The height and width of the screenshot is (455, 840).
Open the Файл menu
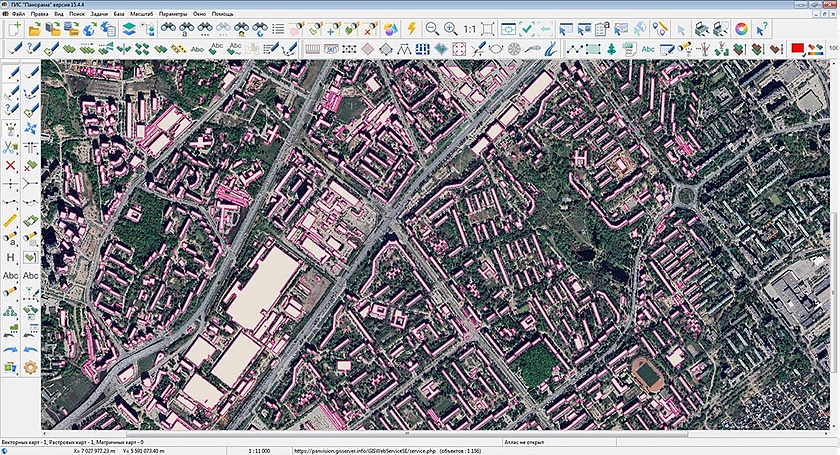(18, 14)
